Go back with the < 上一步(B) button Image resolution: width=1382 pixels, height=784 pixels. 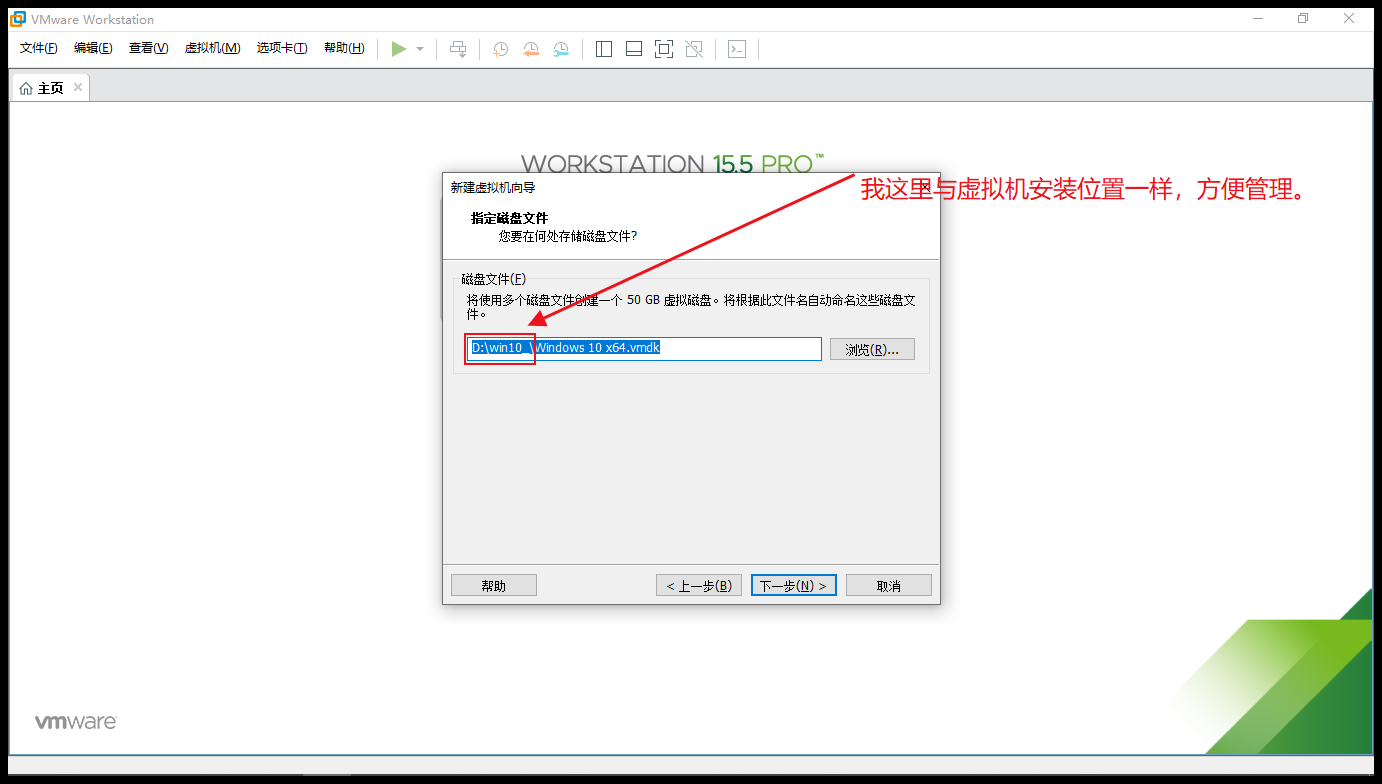699,585
